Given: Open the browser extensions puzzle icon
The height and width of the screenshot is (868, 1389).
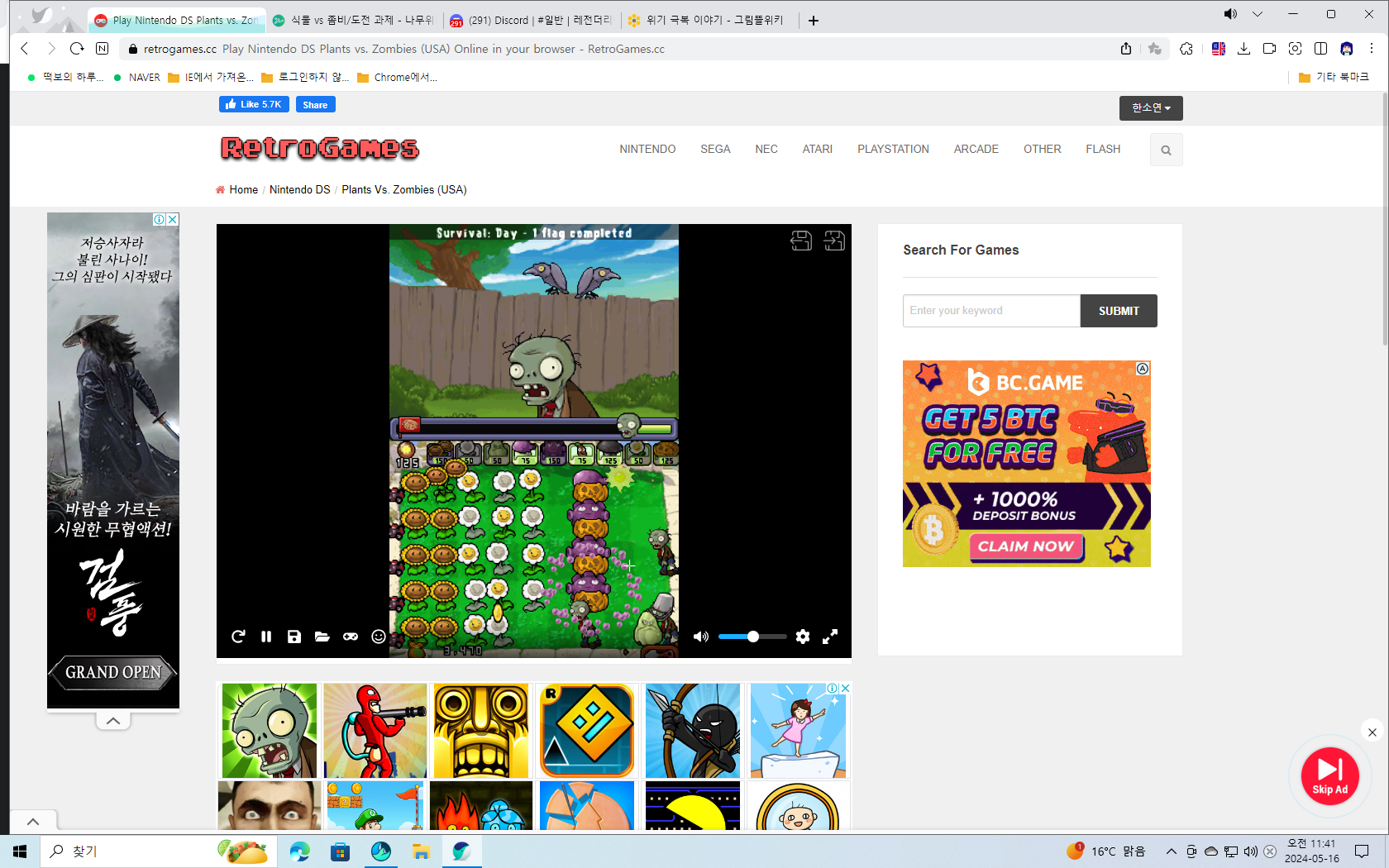Looking at the screenshot, I should click(x=1186, y=49).
